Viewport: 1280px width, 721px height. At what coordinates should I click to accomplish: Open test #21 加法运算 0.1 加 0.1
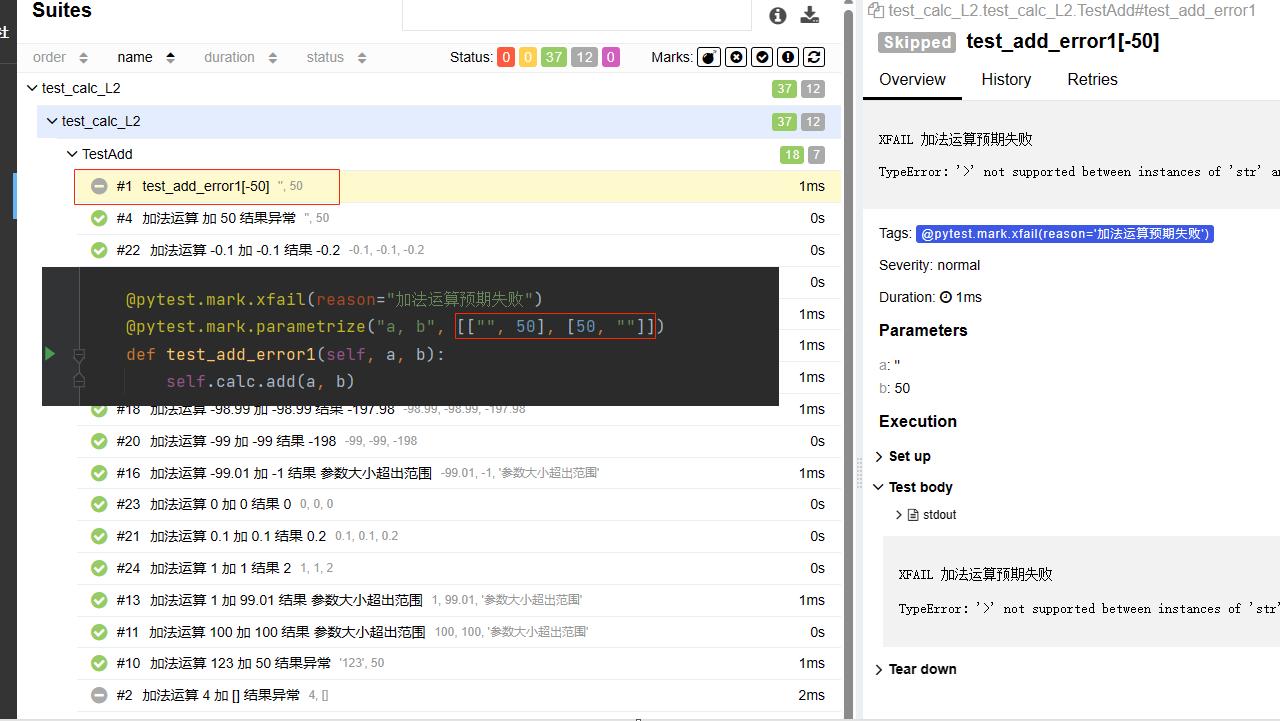point(458,536)
